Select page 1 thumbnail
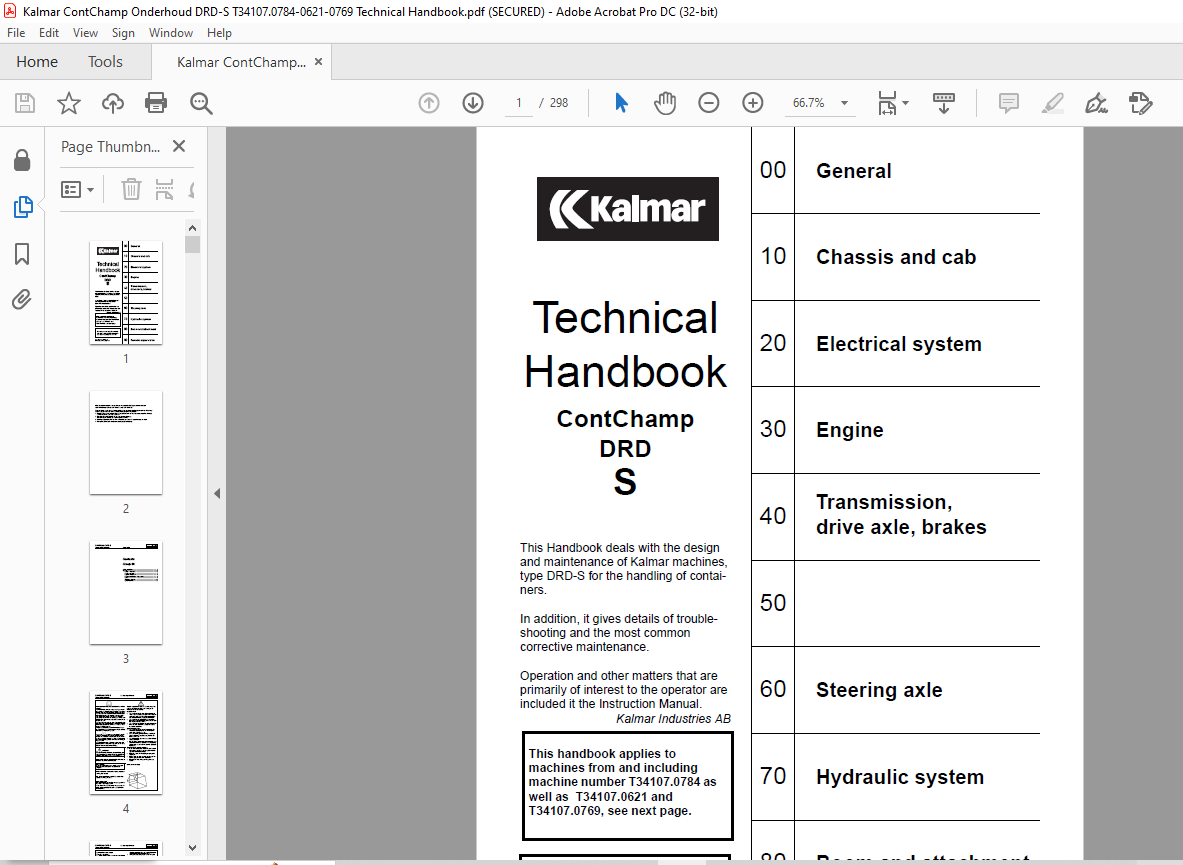 click(125, 293)
